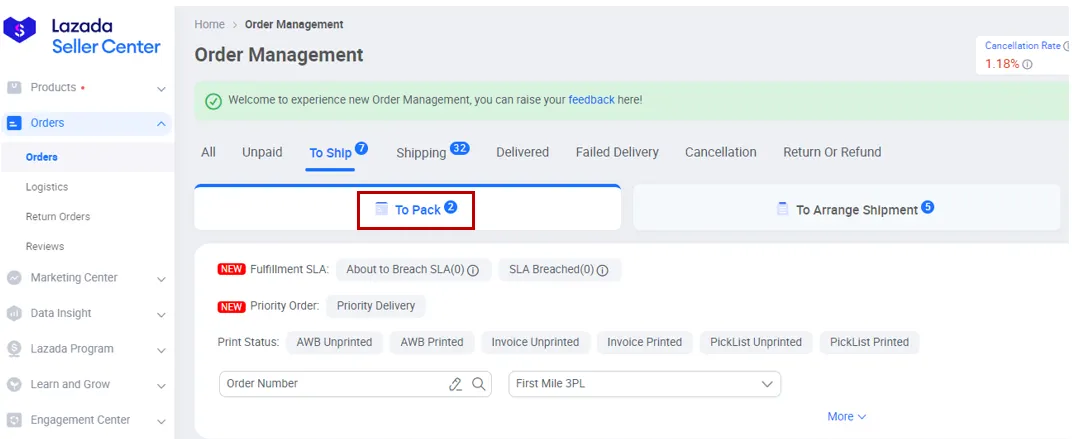Go to Home breadcrumb
The image size is (1072, 439).
pos(209,24)
